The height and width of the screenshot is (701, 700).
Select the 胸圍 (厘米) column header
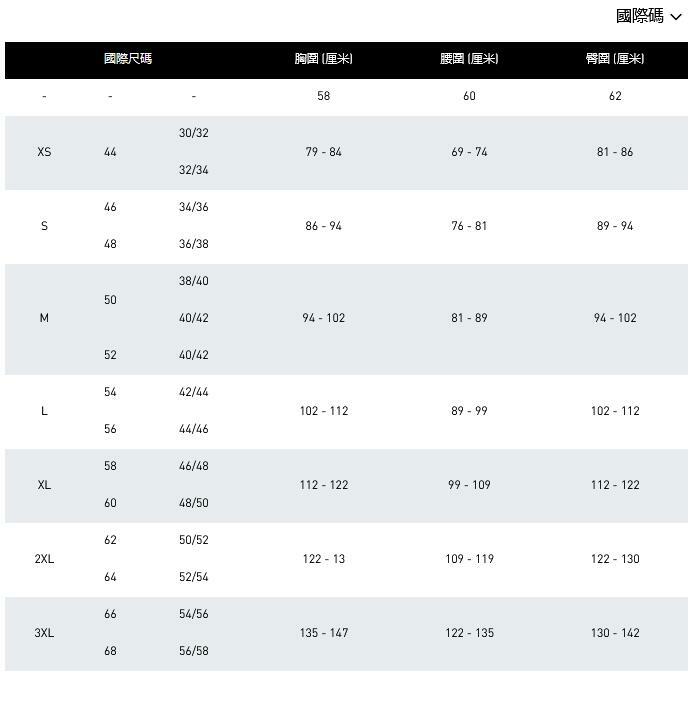tap(323, 59)
